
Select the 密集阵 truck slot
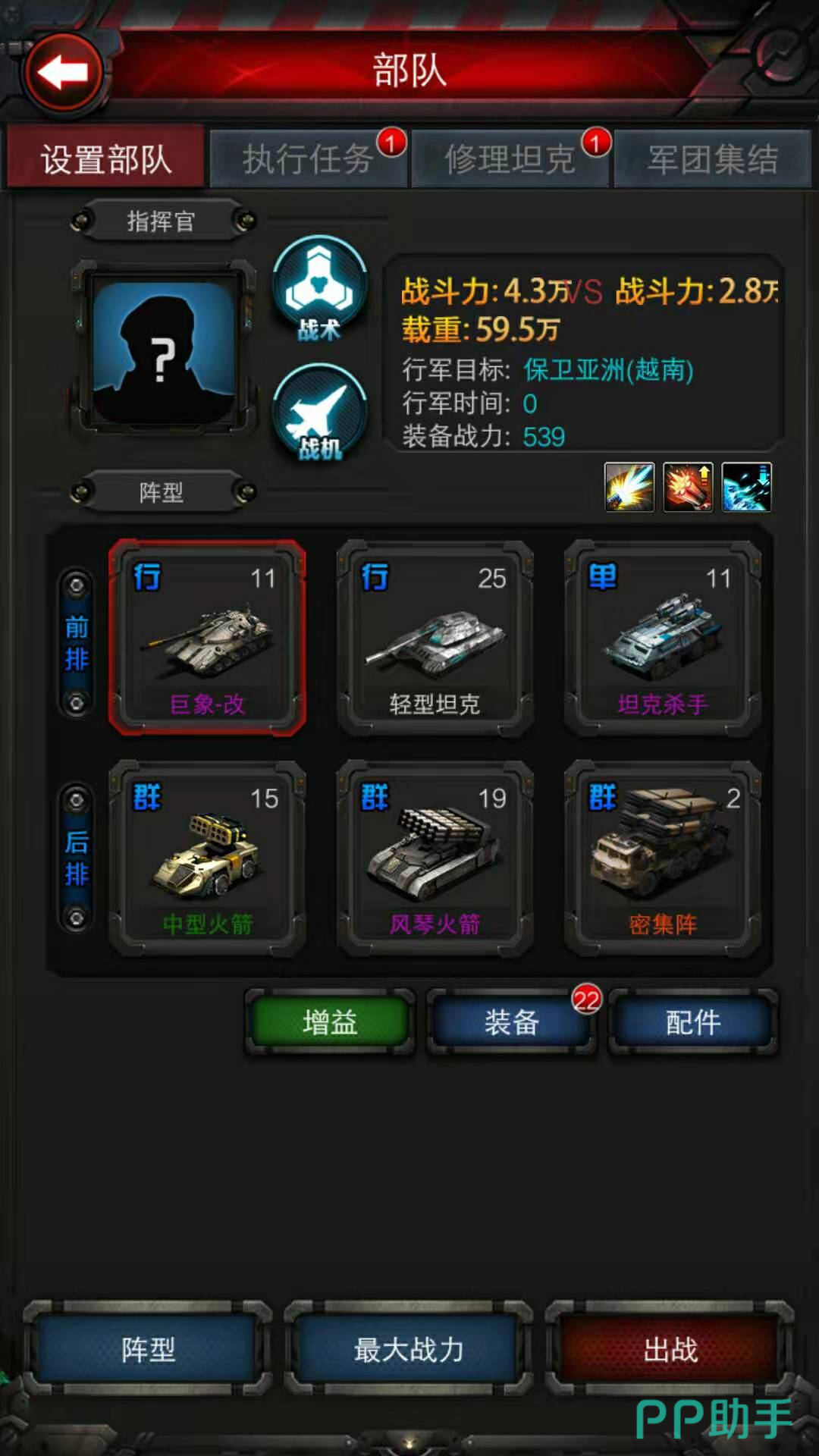pos(662,858)
